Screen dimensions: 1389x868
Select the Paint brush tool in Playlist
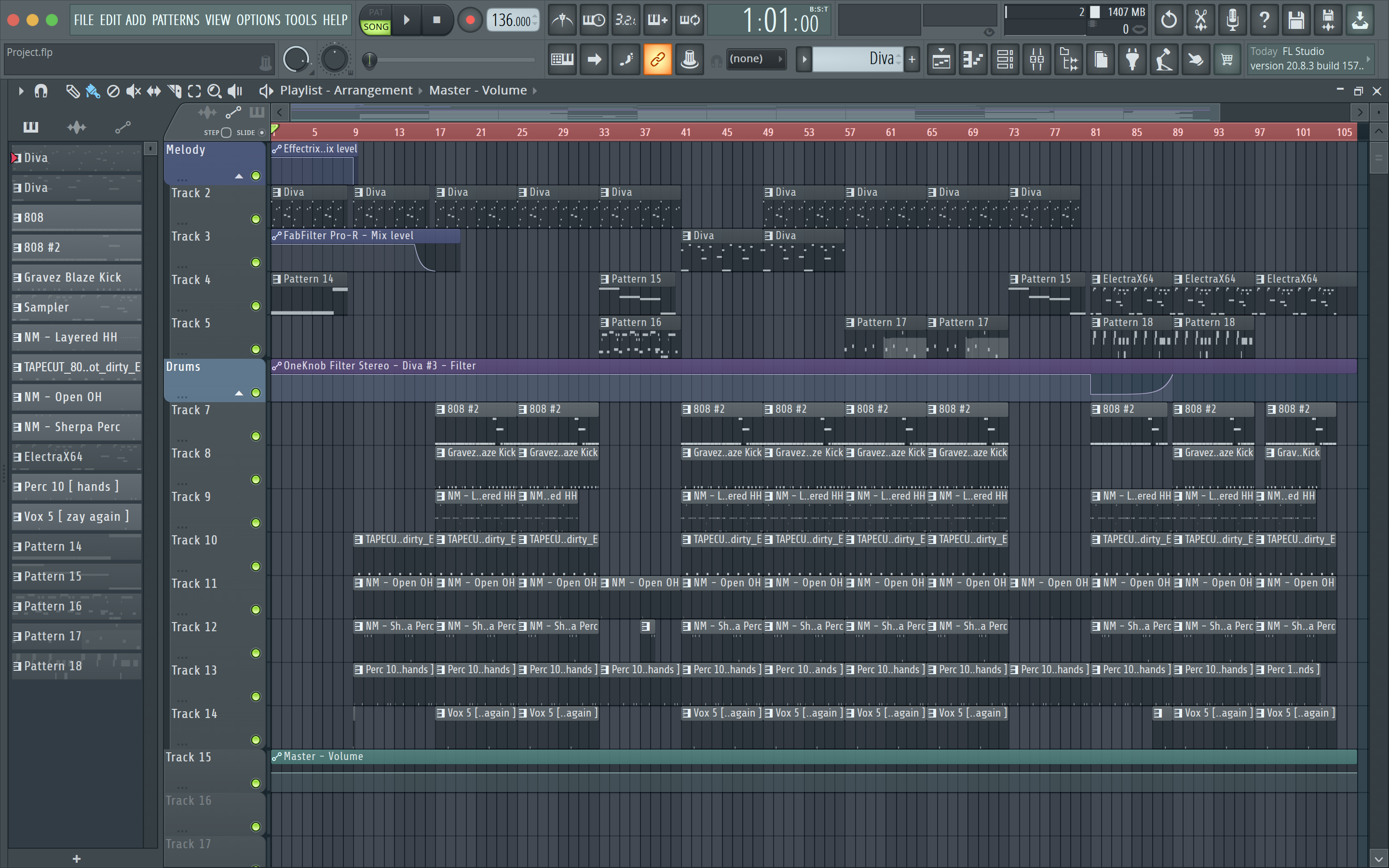point(93,91)
